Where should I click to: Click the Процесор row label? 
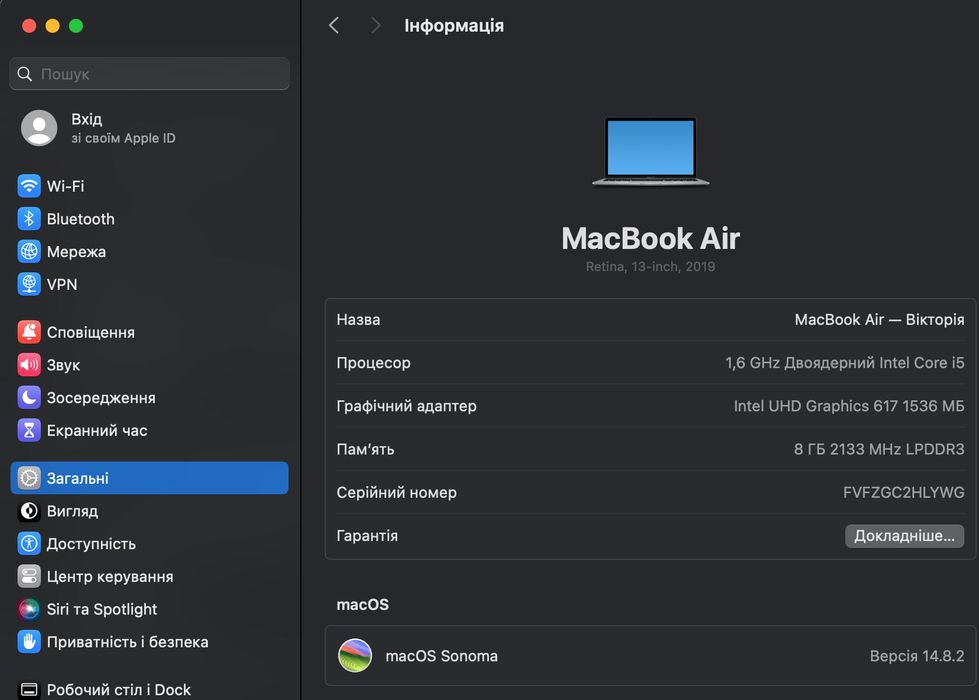pyautogui.click(x=373, y=363)
